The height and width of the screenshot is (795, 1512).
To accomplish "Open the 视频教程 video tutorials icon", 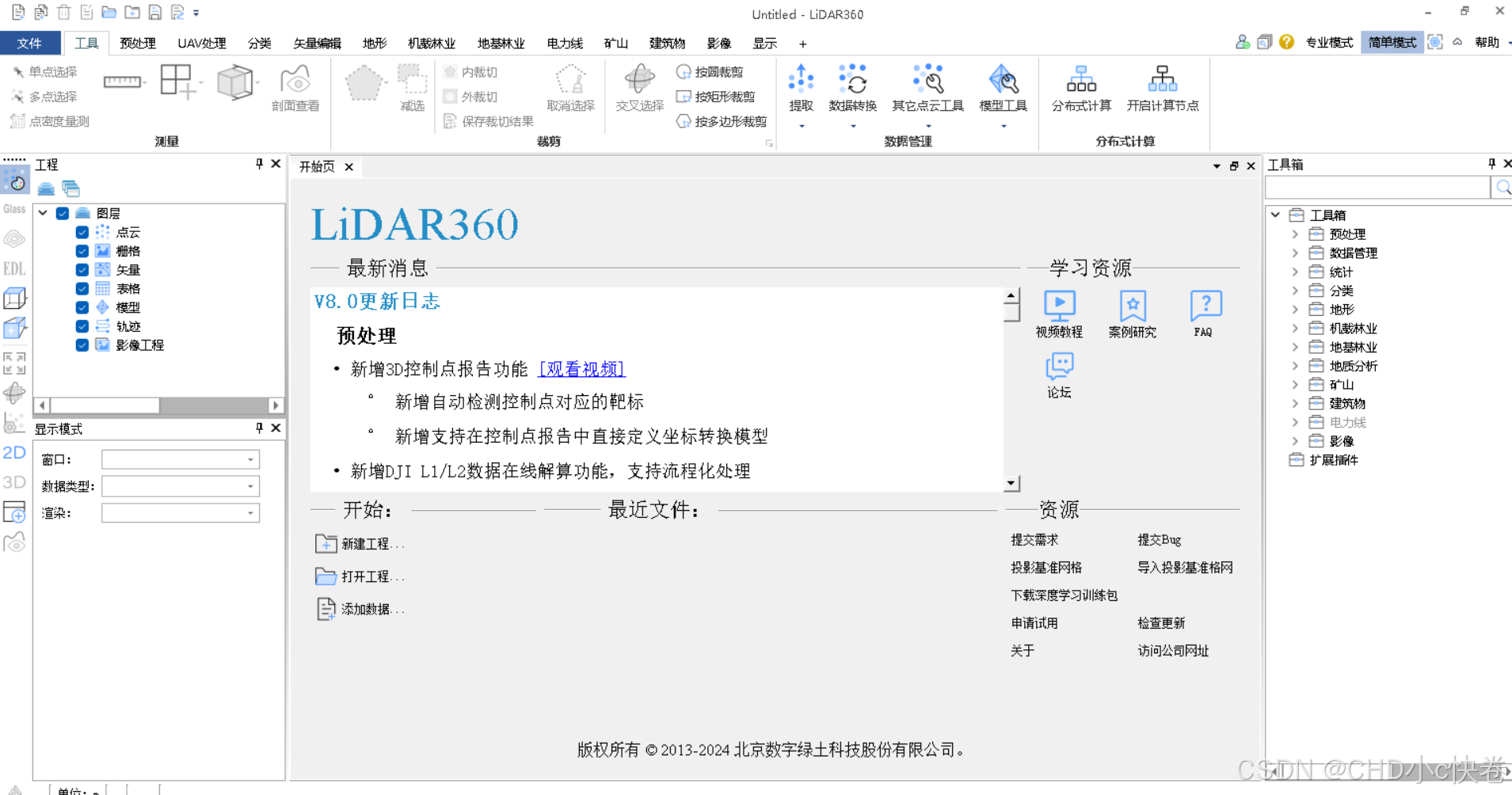I will click(x=1059, y=306).
